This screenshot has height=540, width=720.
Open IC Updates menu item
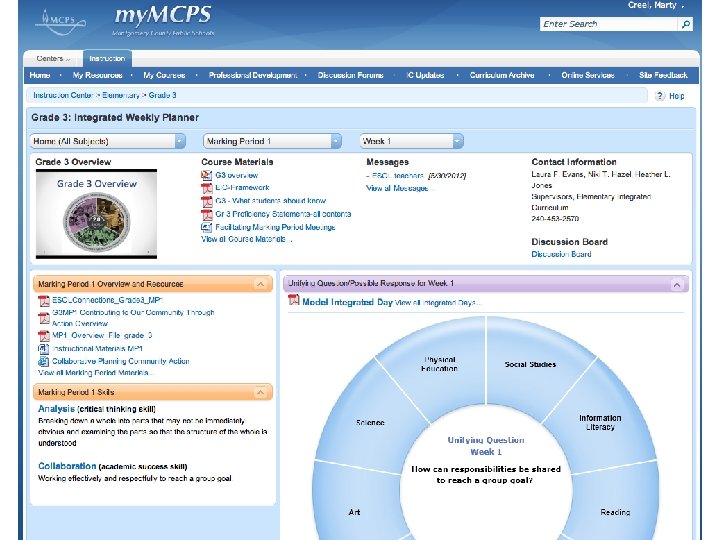tap(425, 75)
